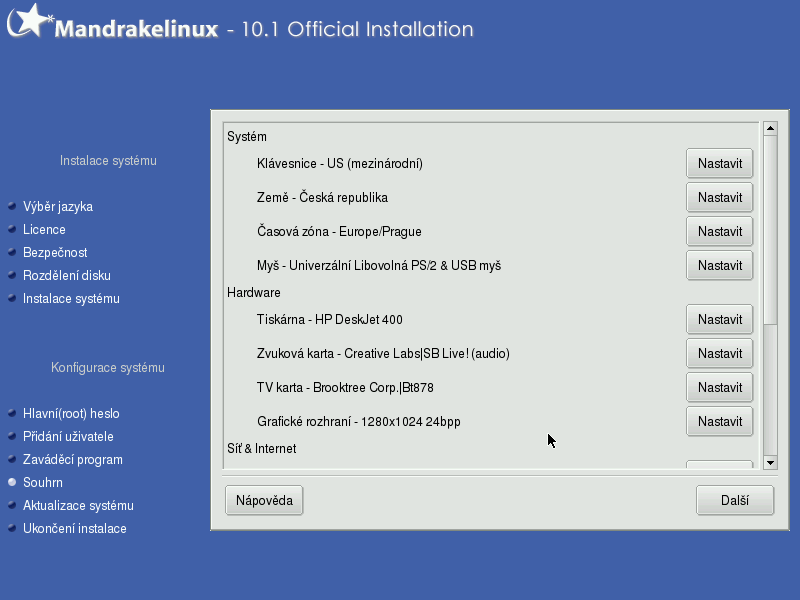Image resolution: width=800 pixels, height=600 pixels.
Task: Configure HP DeskJet 400 printer Nastavit
Action: pos(719,319)
